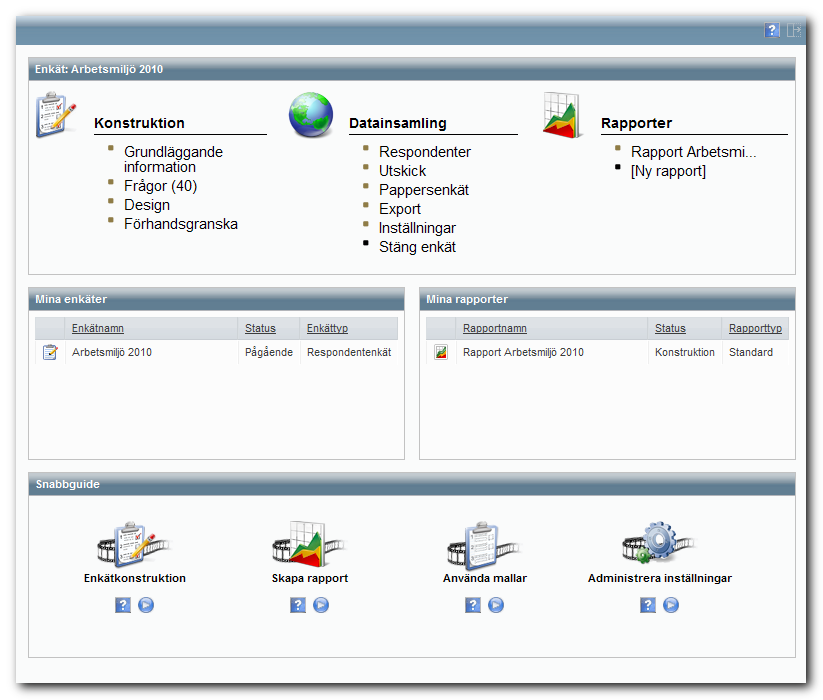Play the Enkätkonstruktion guide video

[146, 605]
